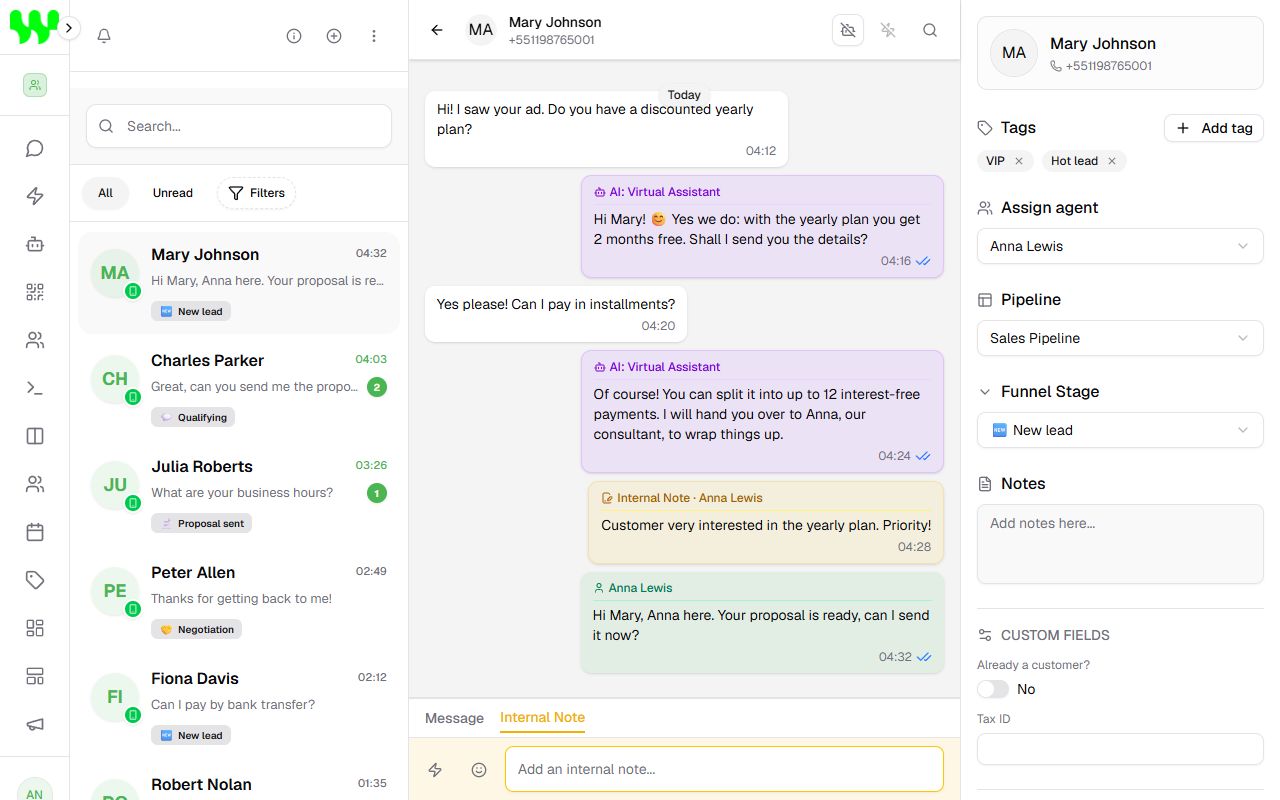Open the calendar icon in sidebar

[35, 532]
